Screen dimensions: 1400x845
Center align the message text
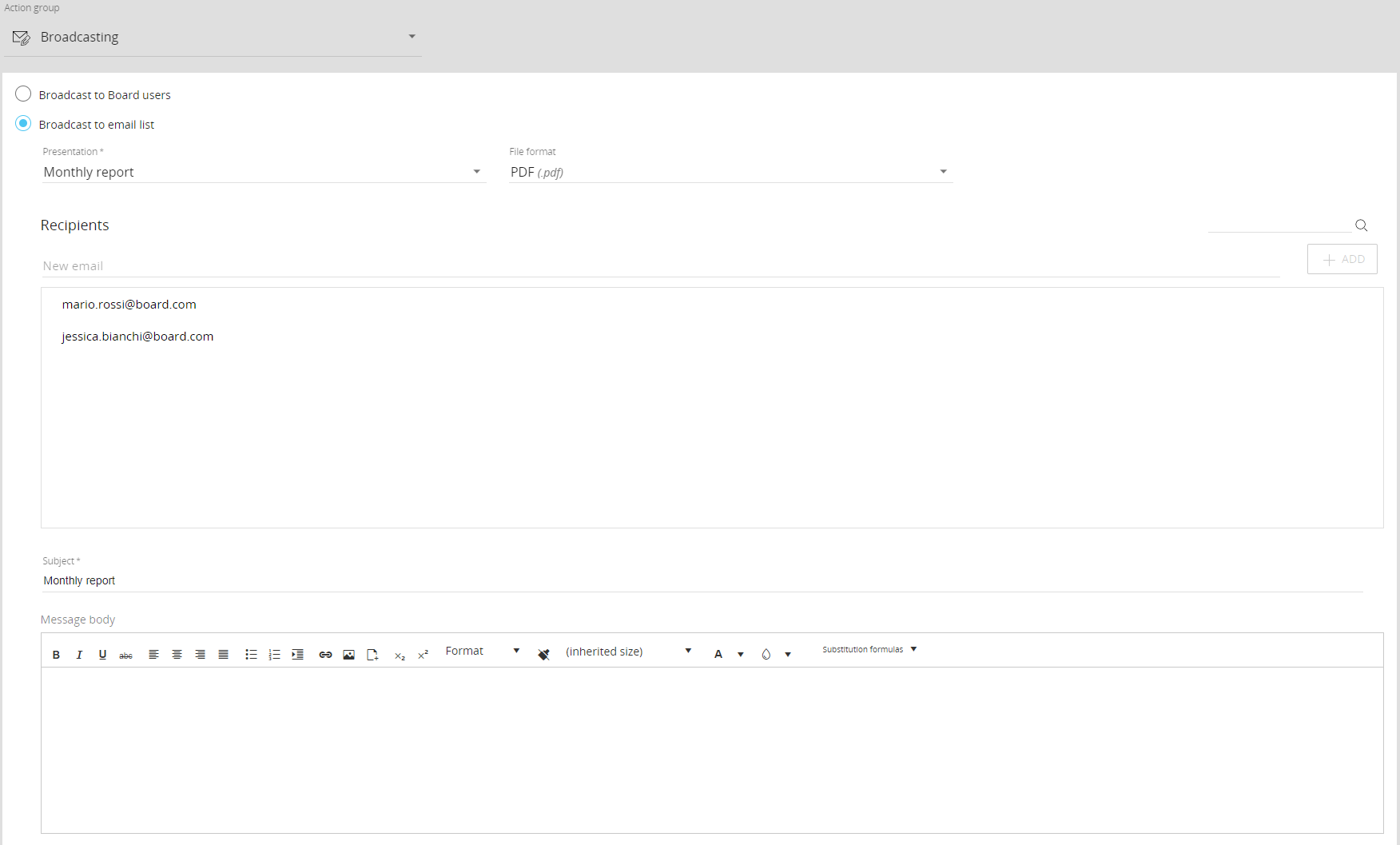[x=177, y=655]
